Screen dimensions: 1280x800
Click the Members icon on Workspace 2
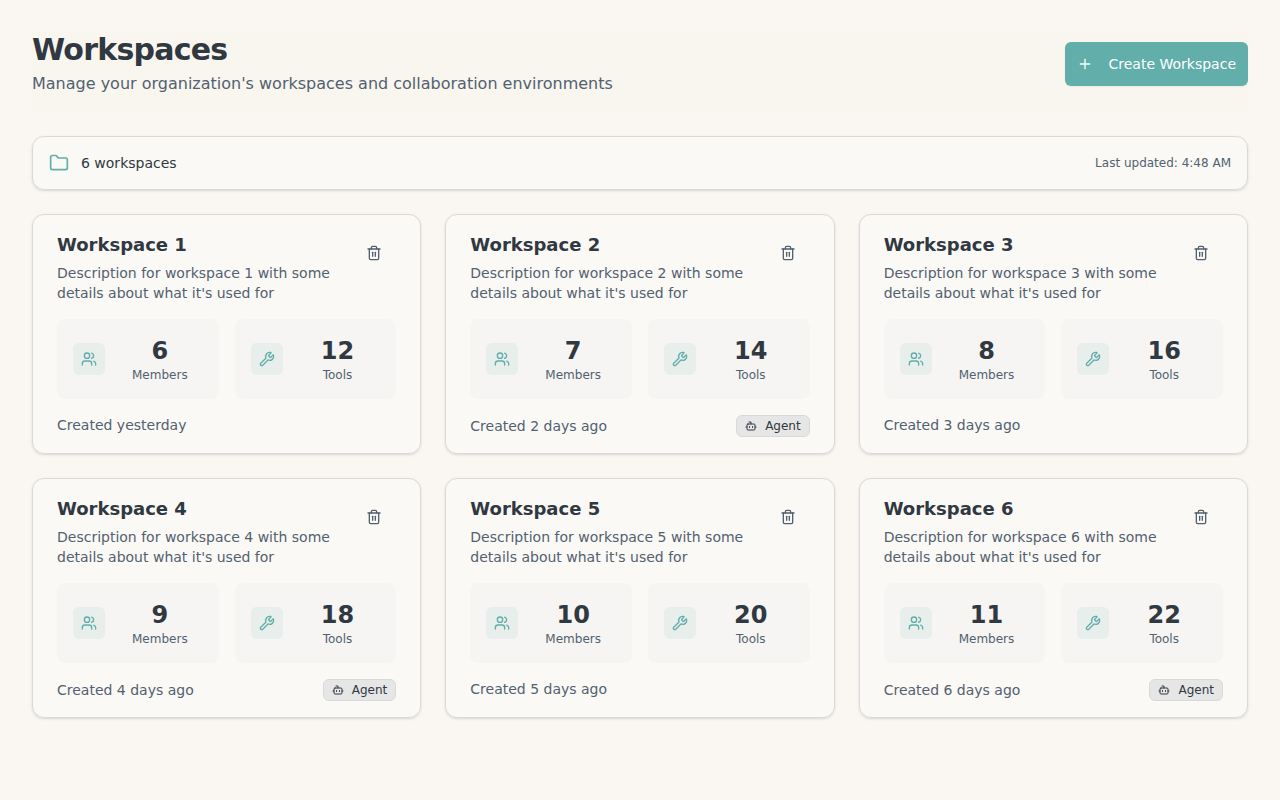tap(501, 358)
